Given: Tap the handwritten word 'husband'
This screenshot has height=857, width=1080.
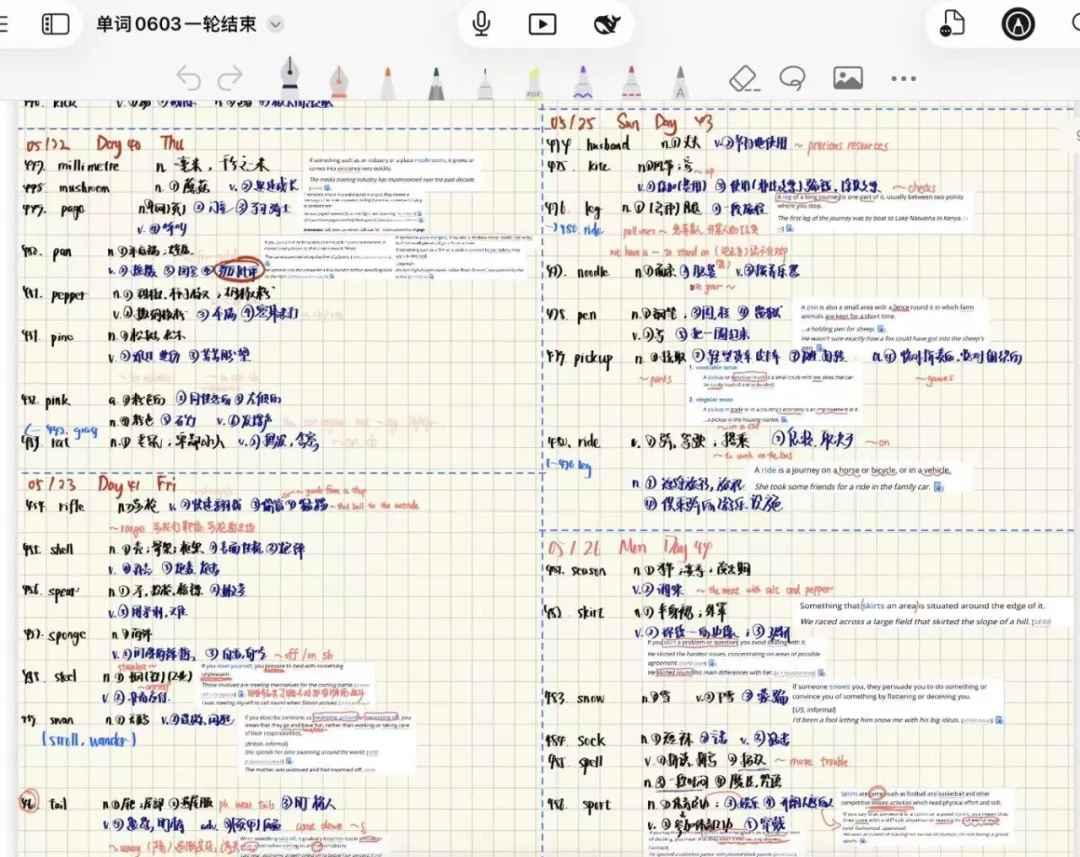Looking at the screenshot, I should point(608,145).
